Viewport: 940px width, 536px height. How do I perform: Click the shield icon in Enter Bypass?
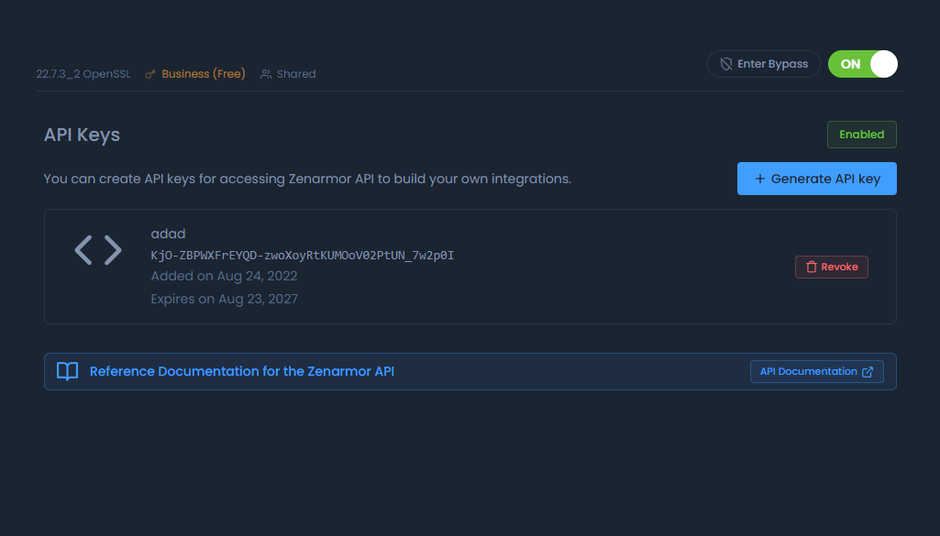[x=726, y=64]
